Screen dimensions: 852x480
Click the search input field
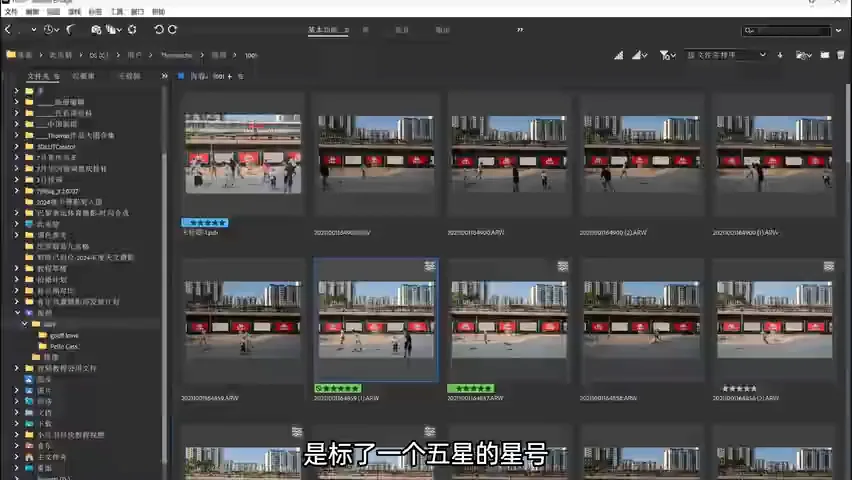pyautogui.click(x=786, y=30)
